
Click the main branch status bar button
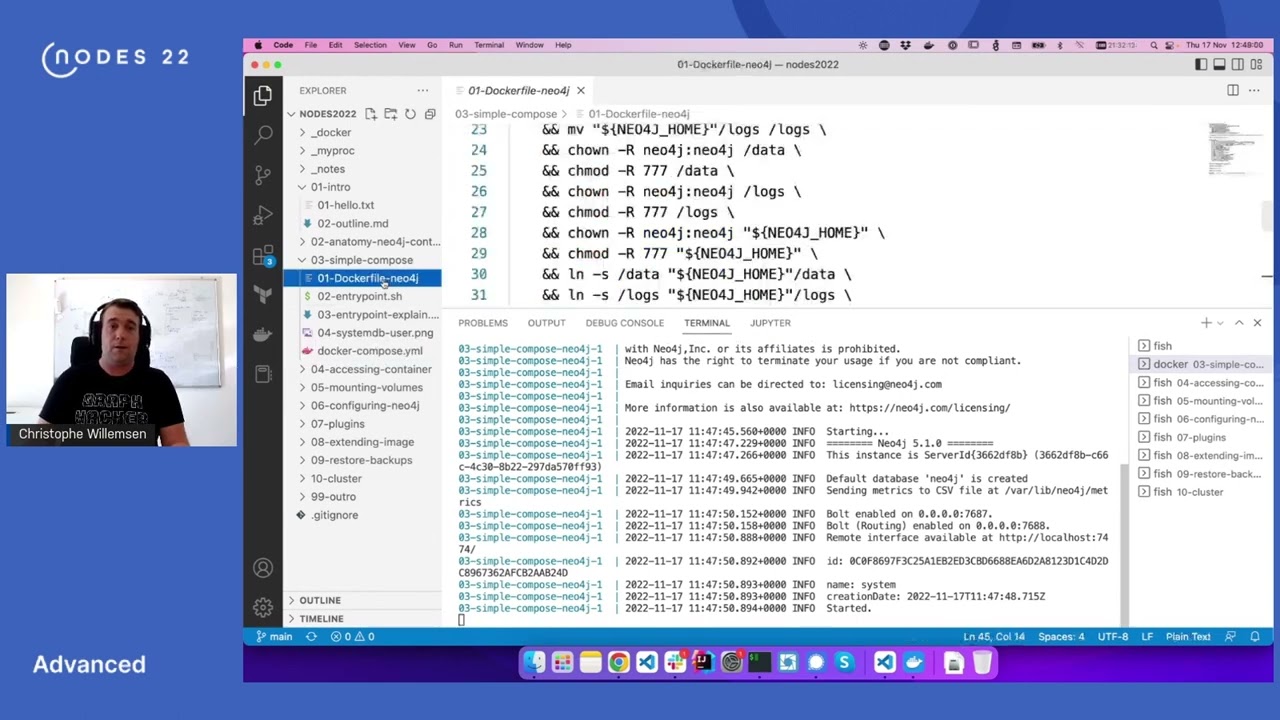(274, 636)
